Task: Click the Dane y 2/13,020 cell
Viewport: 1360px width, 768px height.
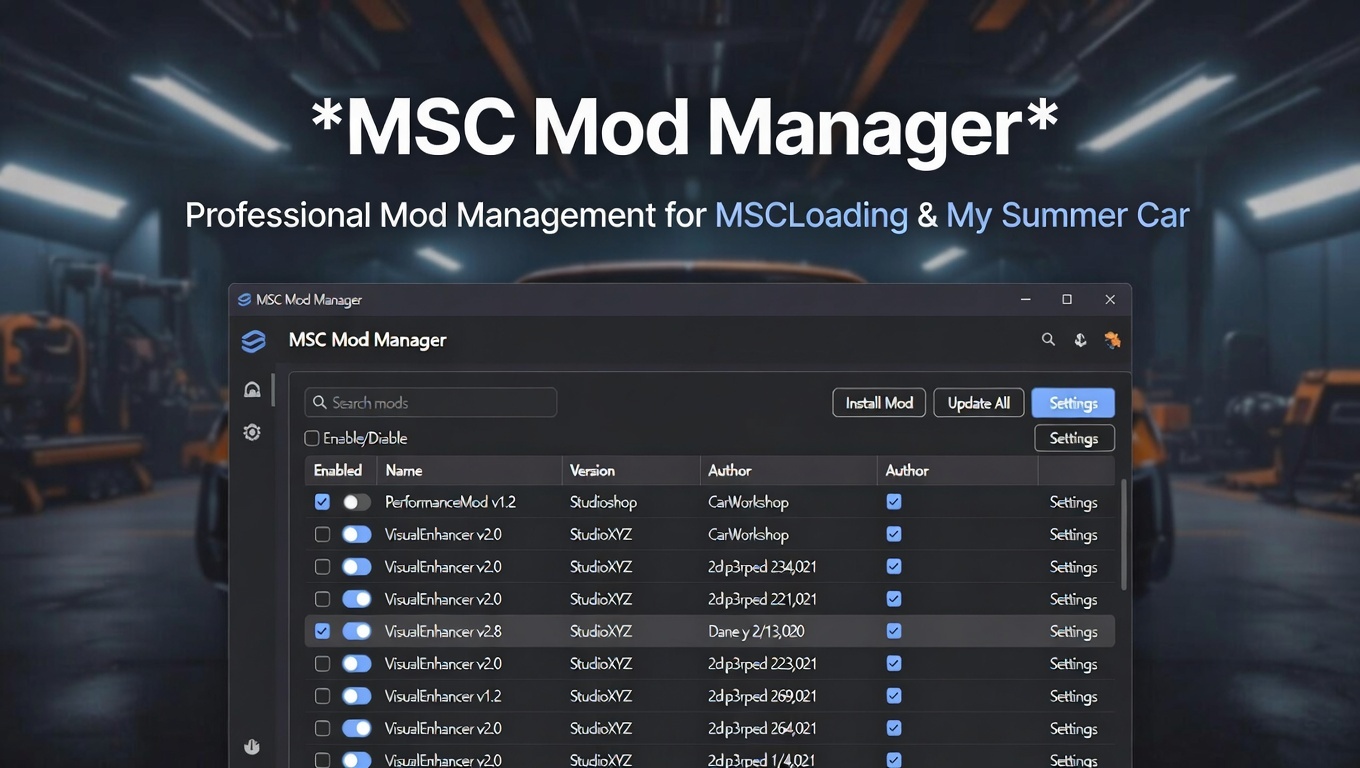Action: tap(756, 631)
